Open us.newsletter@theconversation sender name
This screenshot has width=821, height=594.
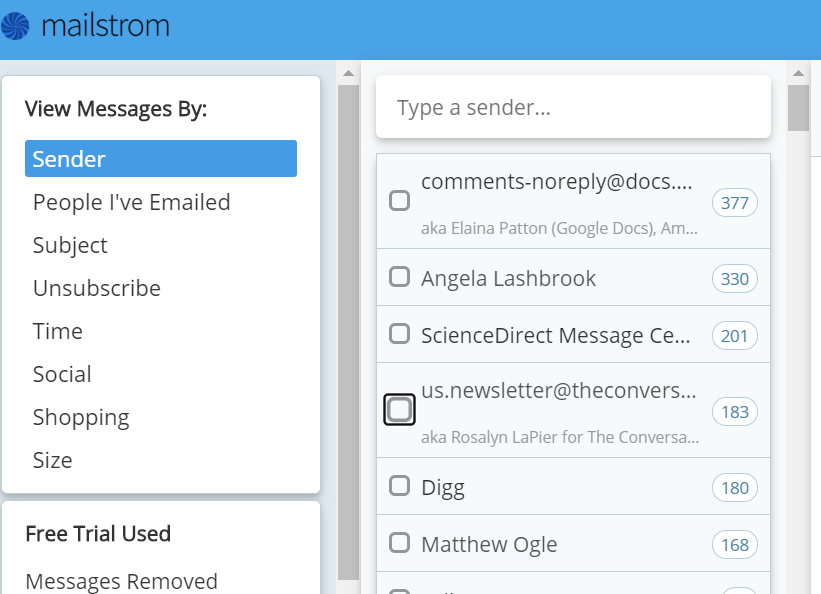point(559,391)
